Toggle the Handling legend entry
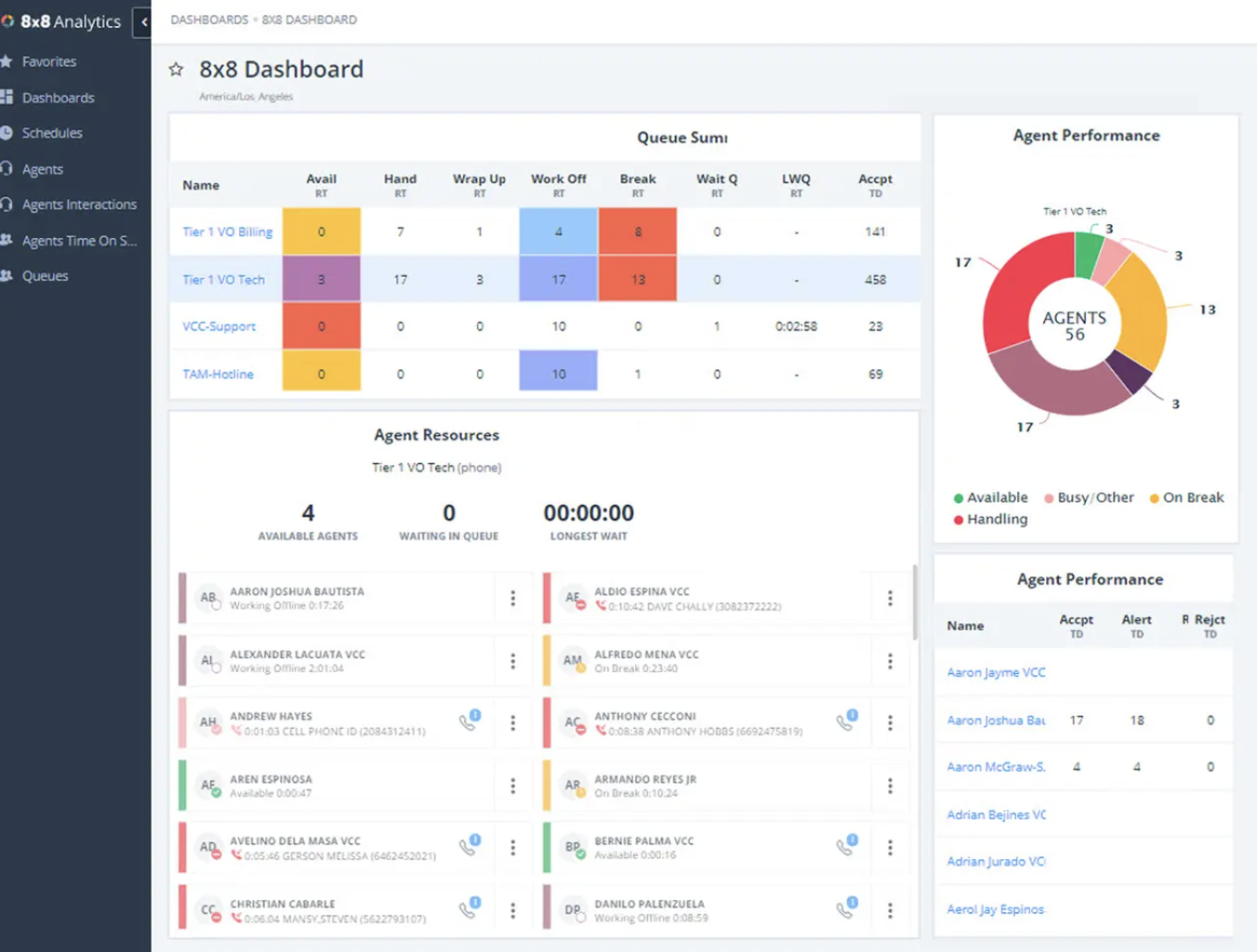The width and height of the screenshot is (1257, 952). (990, 519)
